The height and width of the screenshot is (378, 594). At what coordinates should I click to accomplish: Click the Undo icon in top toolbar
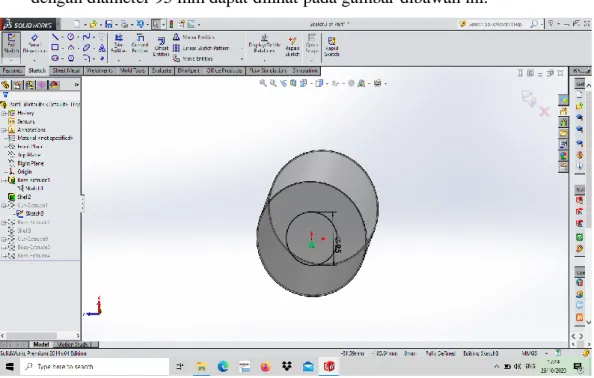click(140, 24)
